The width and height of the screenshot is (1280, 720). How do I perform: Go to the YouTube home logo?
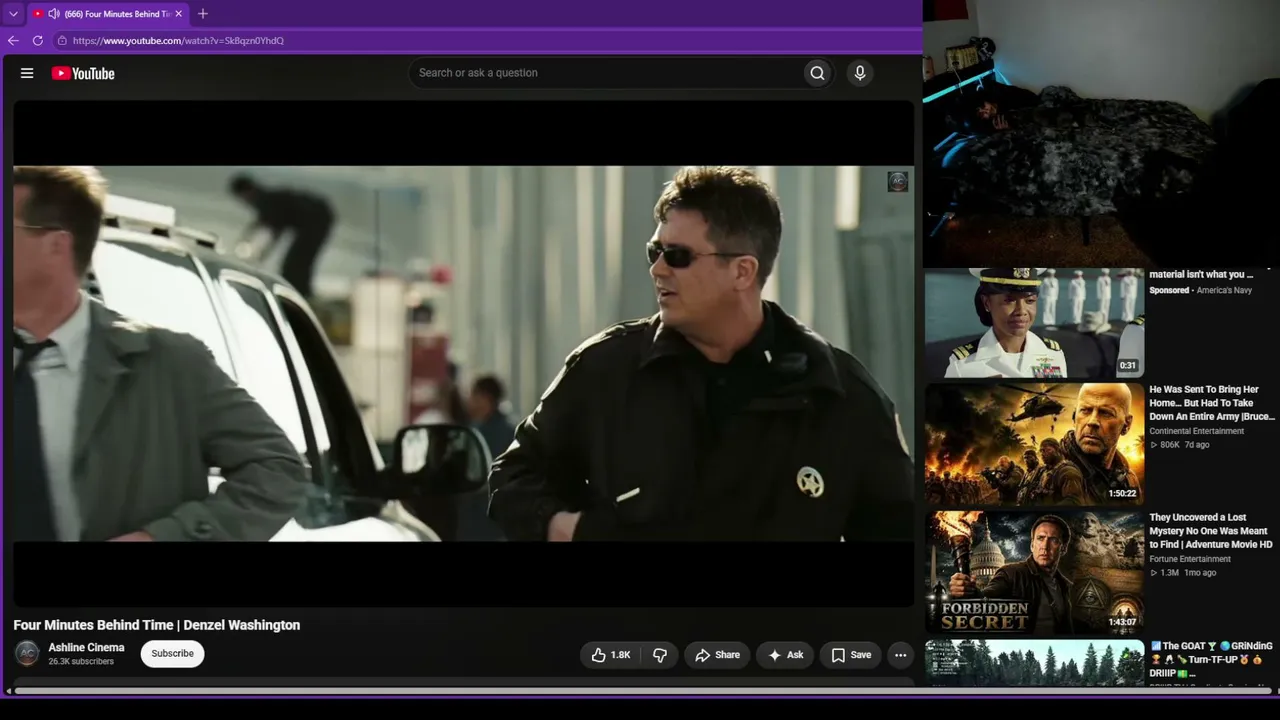pos(83,73)
